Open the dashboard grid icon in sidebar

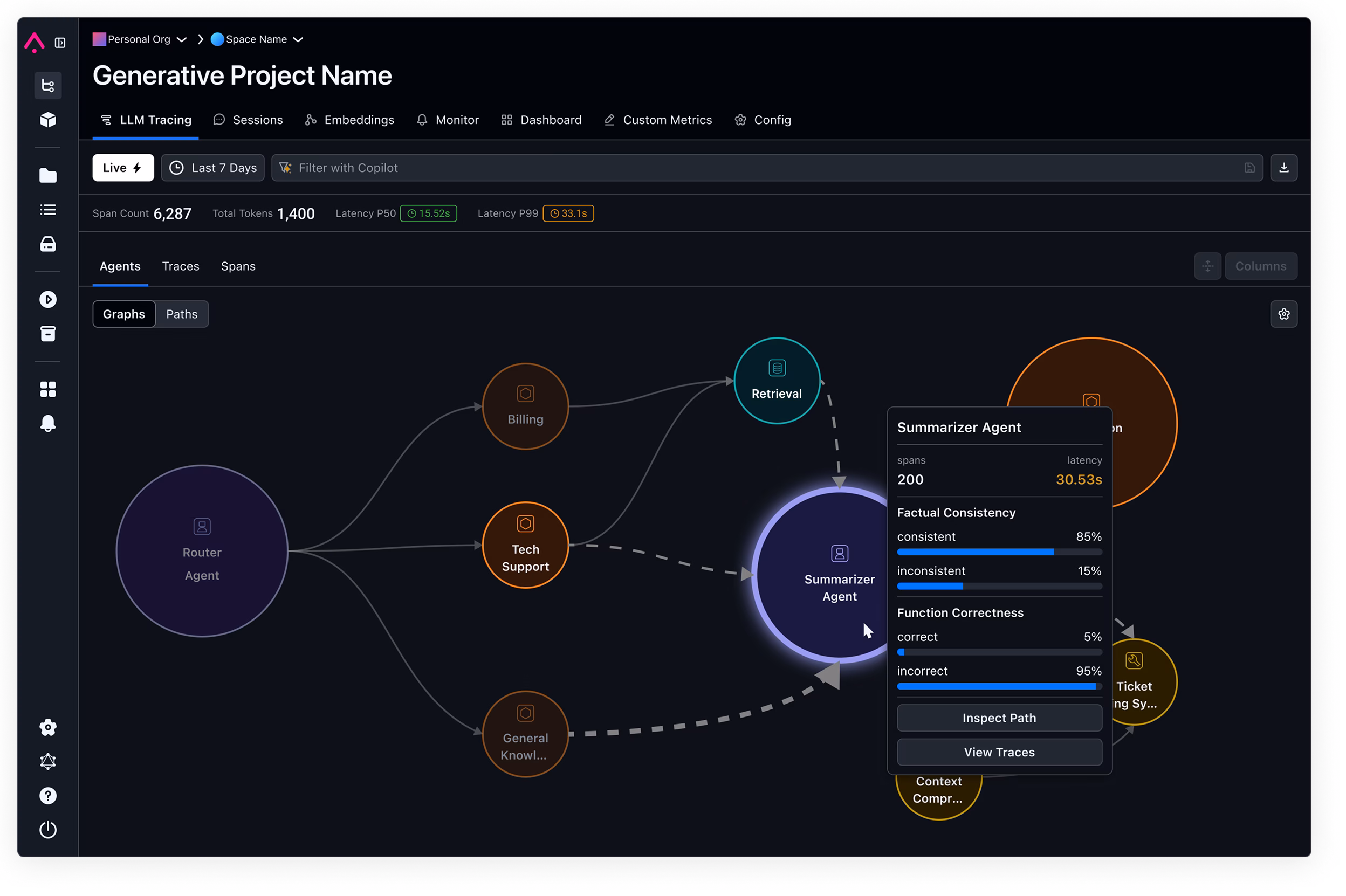tap(48, 389)
